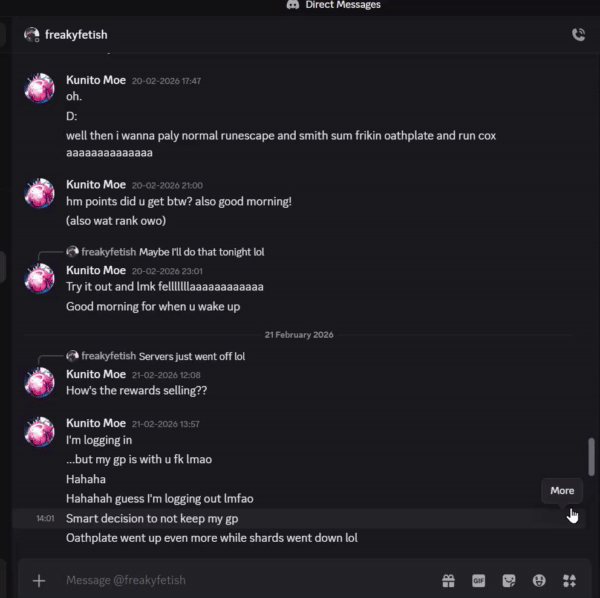Image resolution: width=600 pixels, height=598 pixels.
Task: Open the Apps launcher icon
Action: 569,580
